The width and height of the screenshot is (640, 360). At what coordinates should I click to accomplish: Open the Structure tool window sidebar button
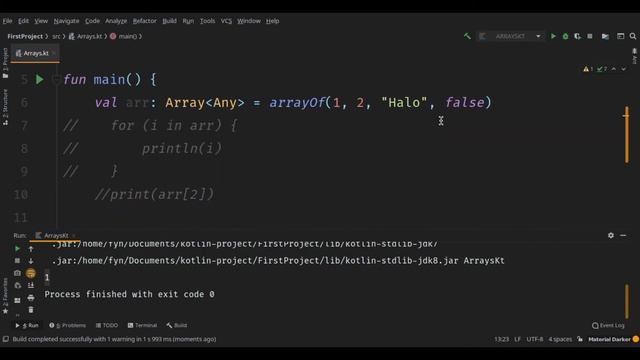pyautogui.click(x=5, y=107)
